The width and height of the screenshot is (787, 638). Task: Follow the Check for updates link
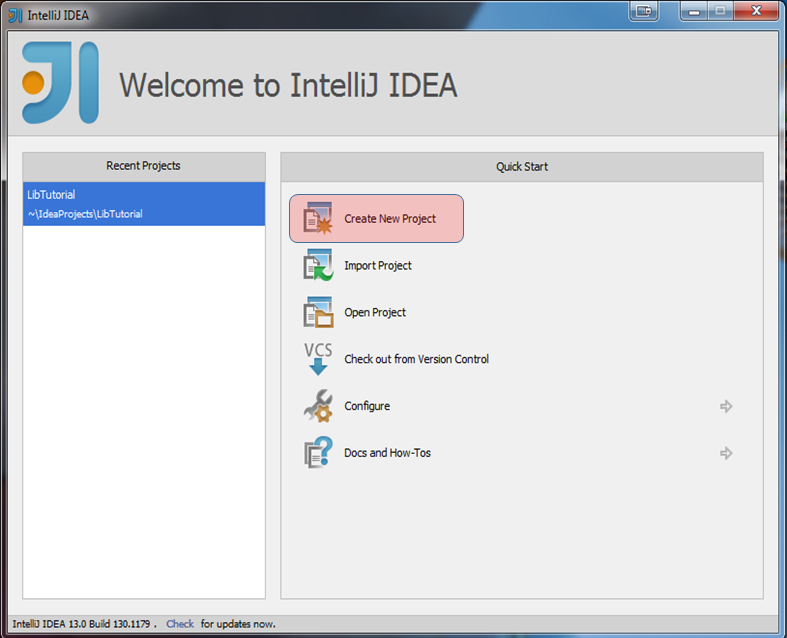[x=180, y=624]
